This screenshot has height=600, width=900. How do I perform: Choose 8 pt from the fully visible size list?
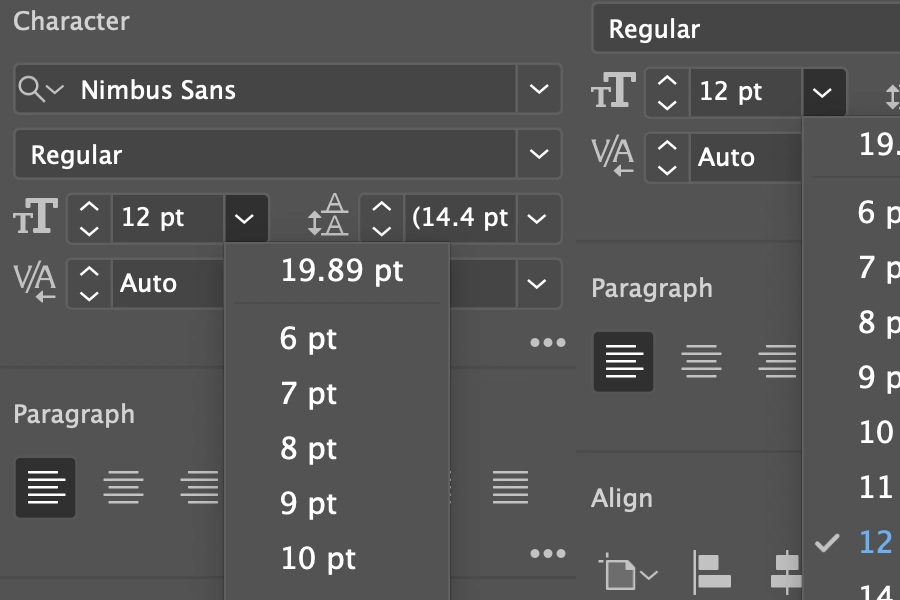point(337,448)
